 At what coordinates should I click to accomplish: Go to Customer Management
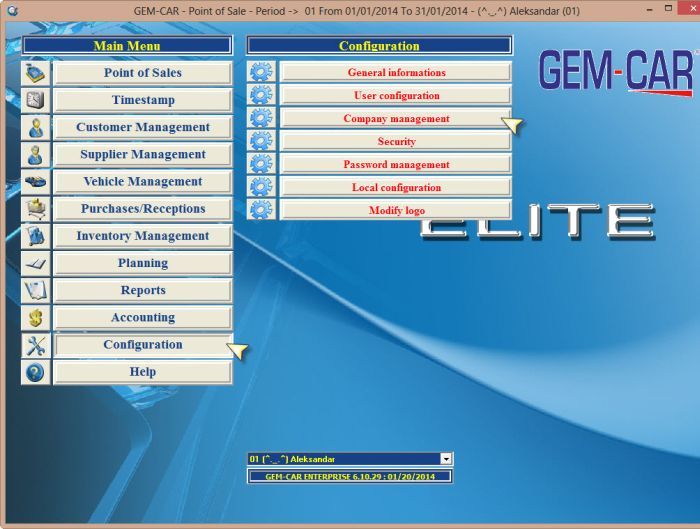tap(143, 127)
